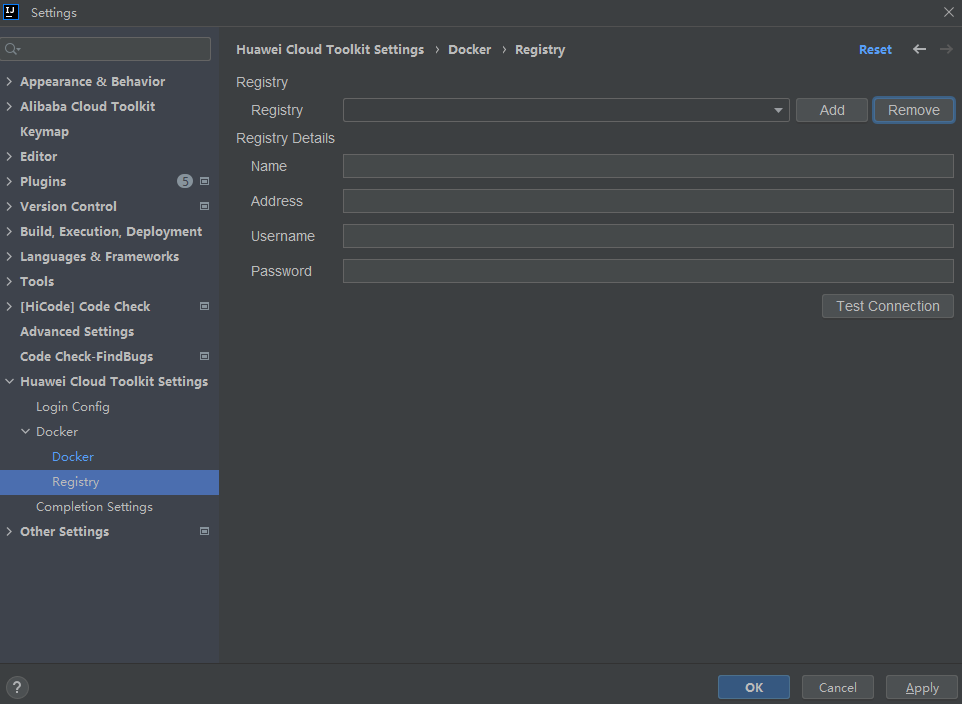This screenshot has height=704, width=962.
Task: Close the Settings dialog window
Action: point(949,12)
